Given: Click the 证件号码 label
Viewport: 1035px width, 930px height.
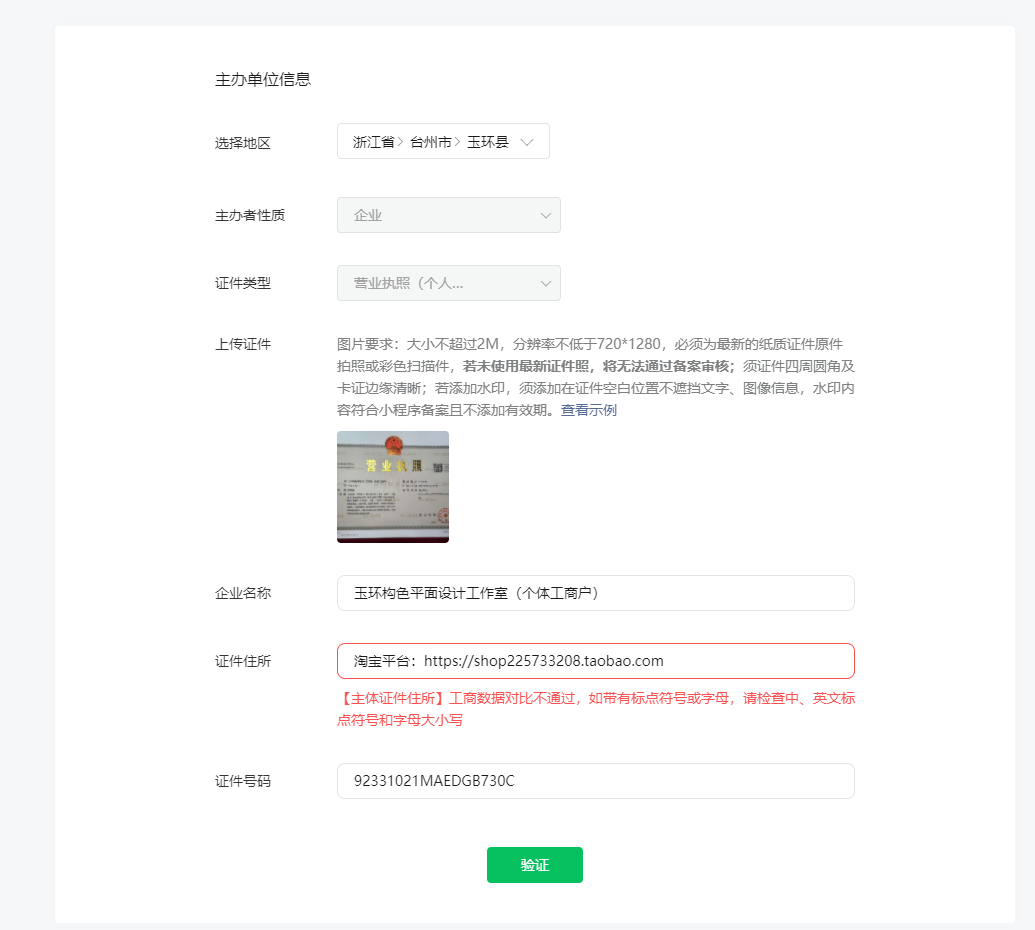Looking at the screenshot, I should [x=243, y=781].
